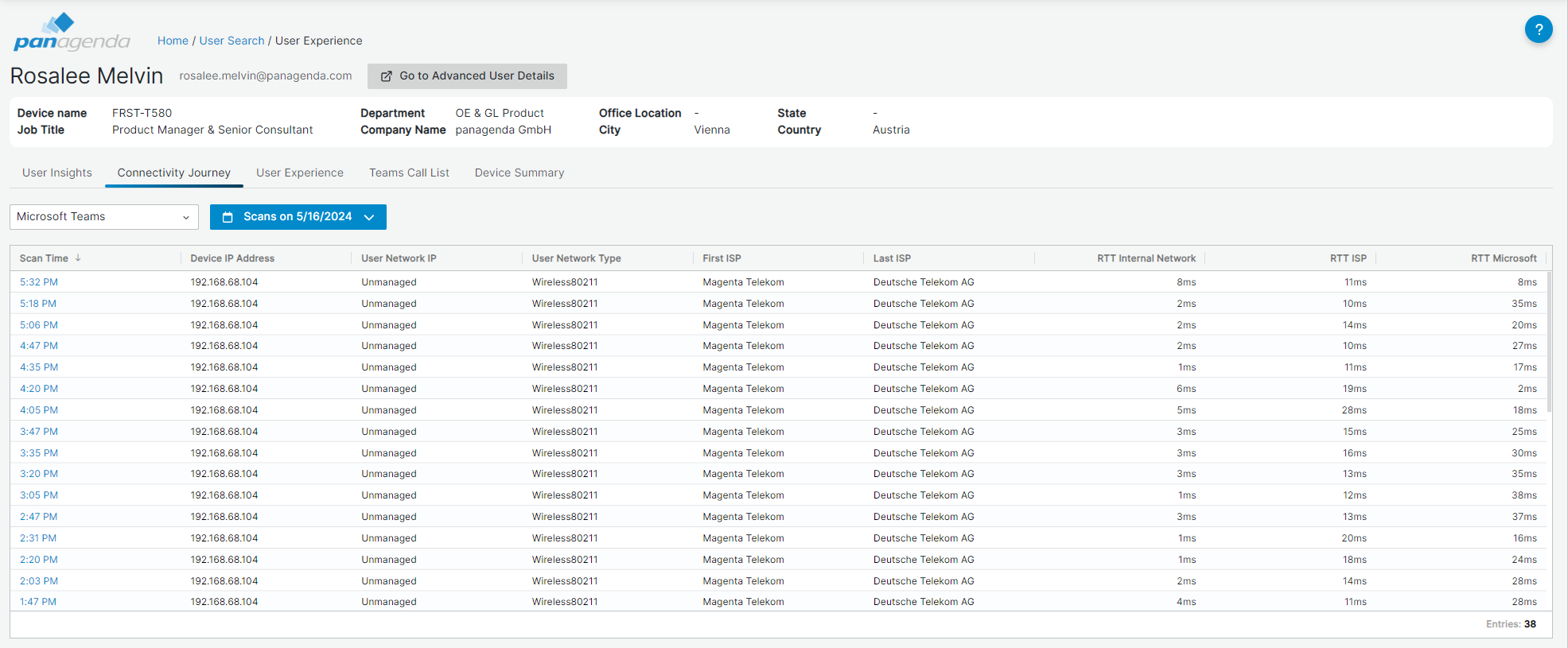Click the external link icon in Advanced User Details

tap(387, 76)
